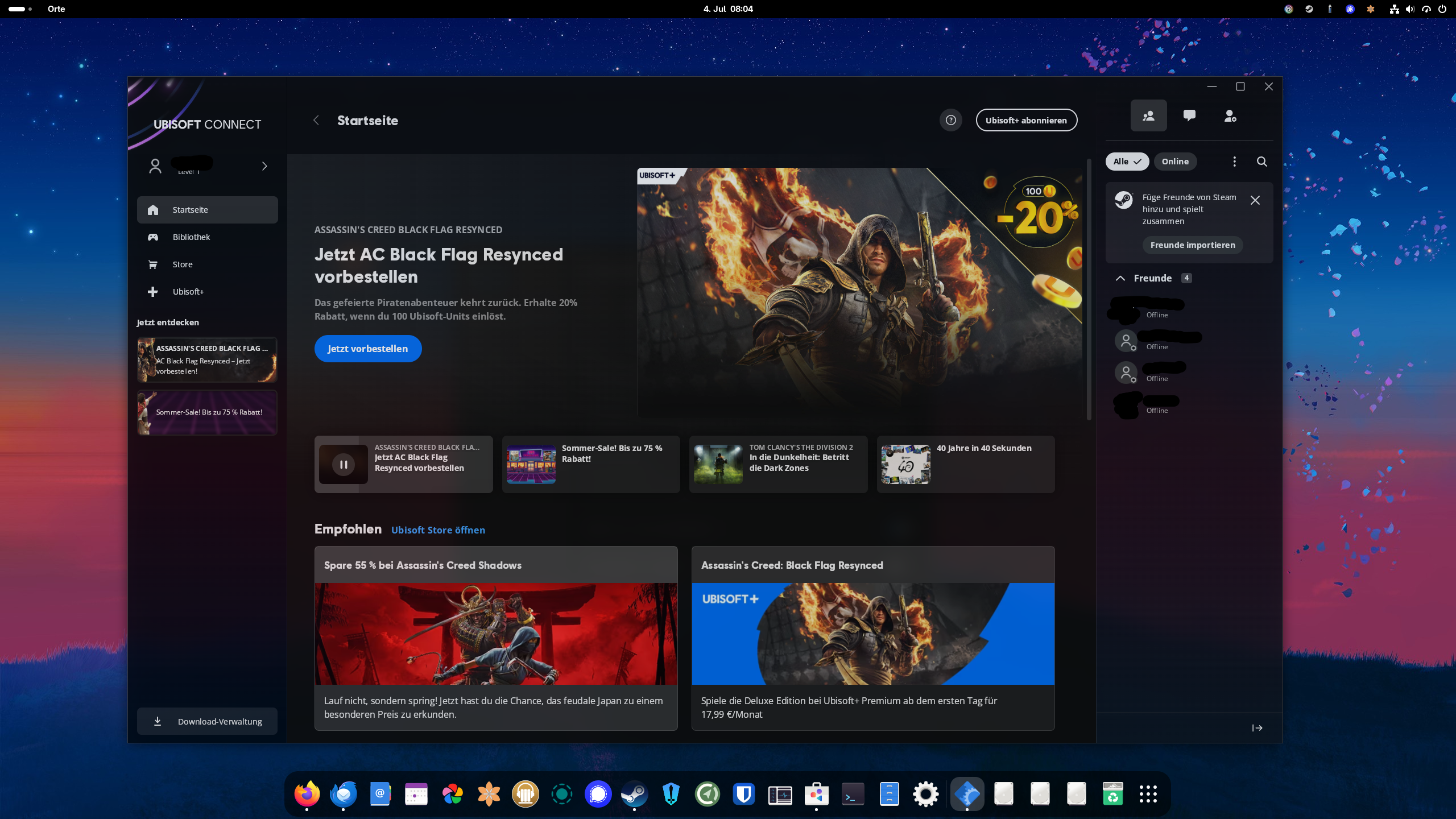1456x819 pixels.
Task: Show all applications grid in the dock
Action: coord(1148,794)
